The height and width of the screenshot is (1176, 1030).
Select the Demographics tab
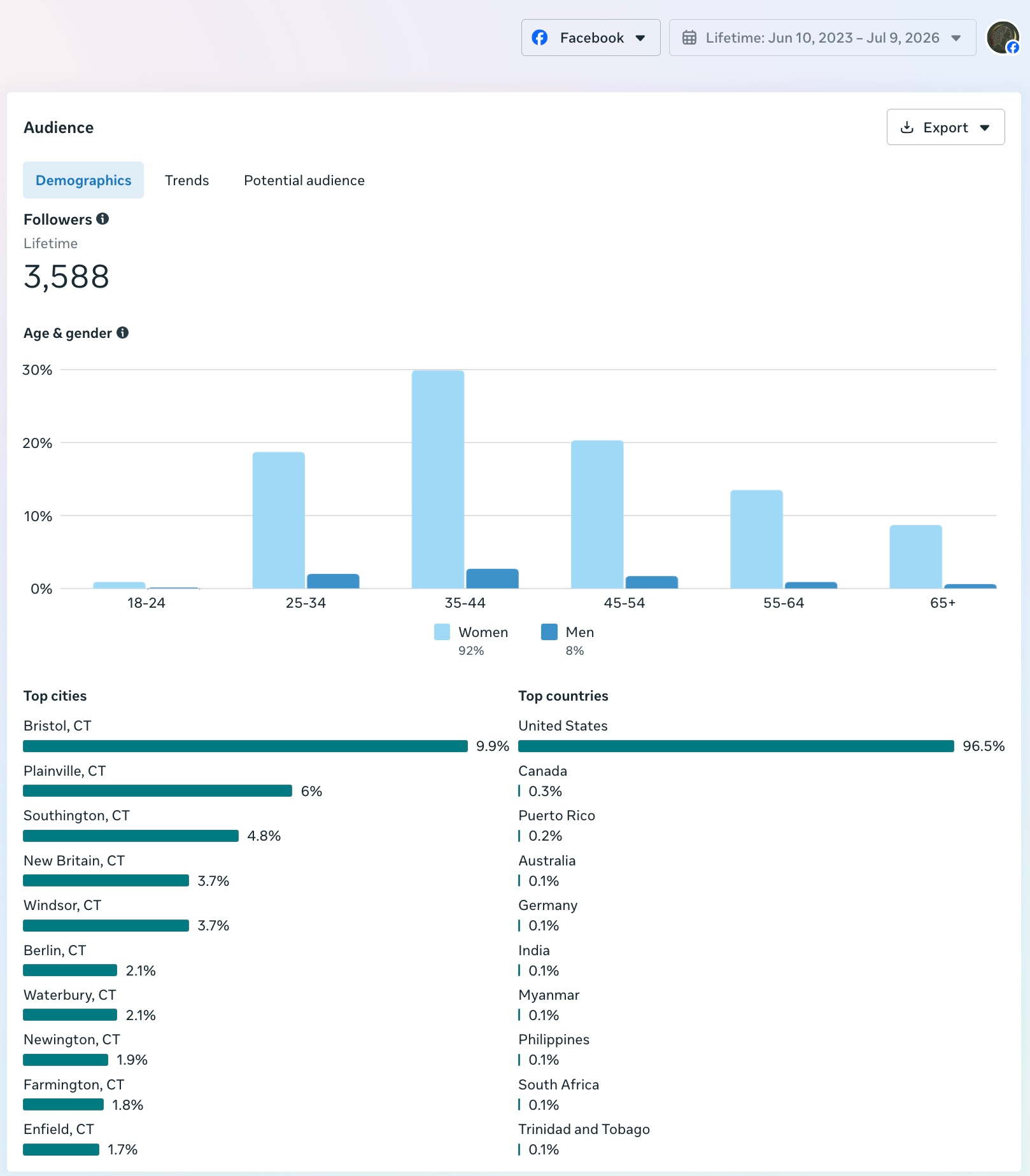tap(83, 180)
